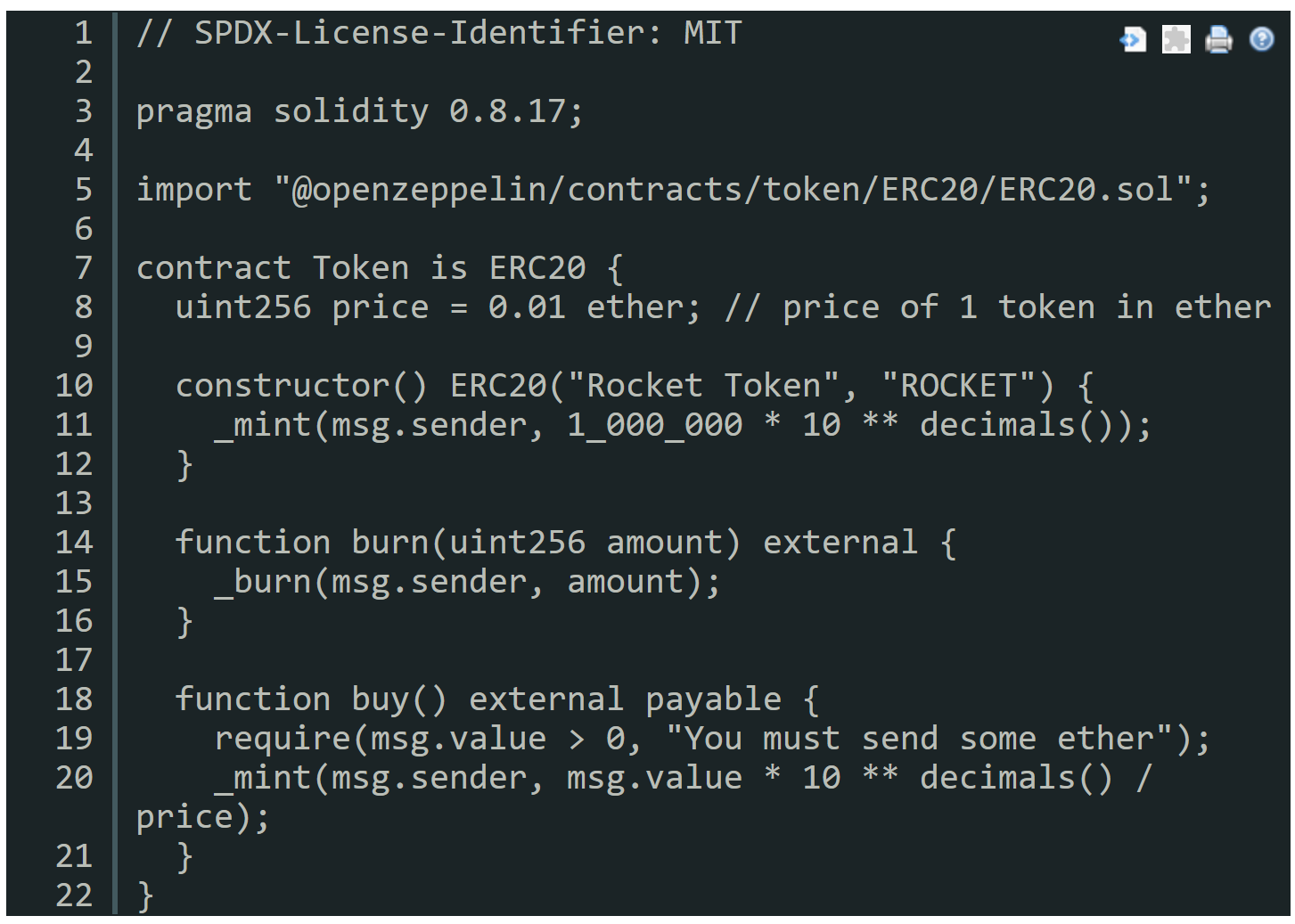Click the puzzle piece plugin icon
The width and height of the screenshot is (1295, 924).
[x=1176, y=40]
